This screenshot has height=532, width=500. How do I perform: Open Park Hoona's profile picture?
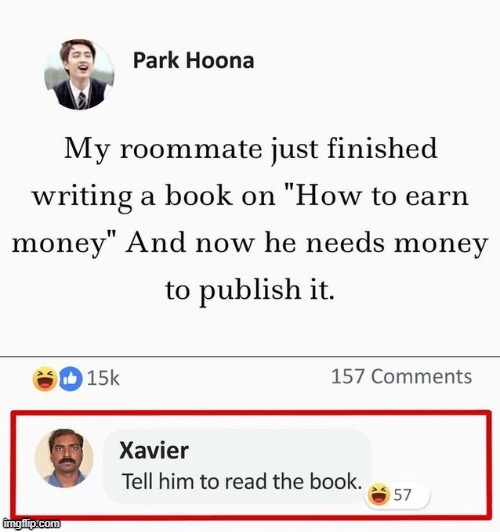tap(79, 74)
